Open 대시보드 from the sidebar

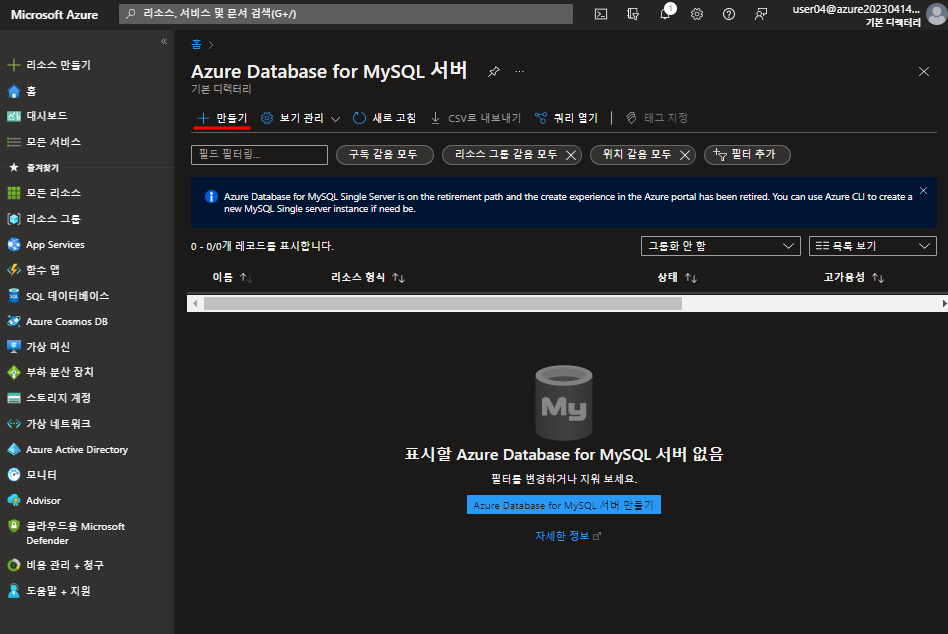tap(47, 116)
